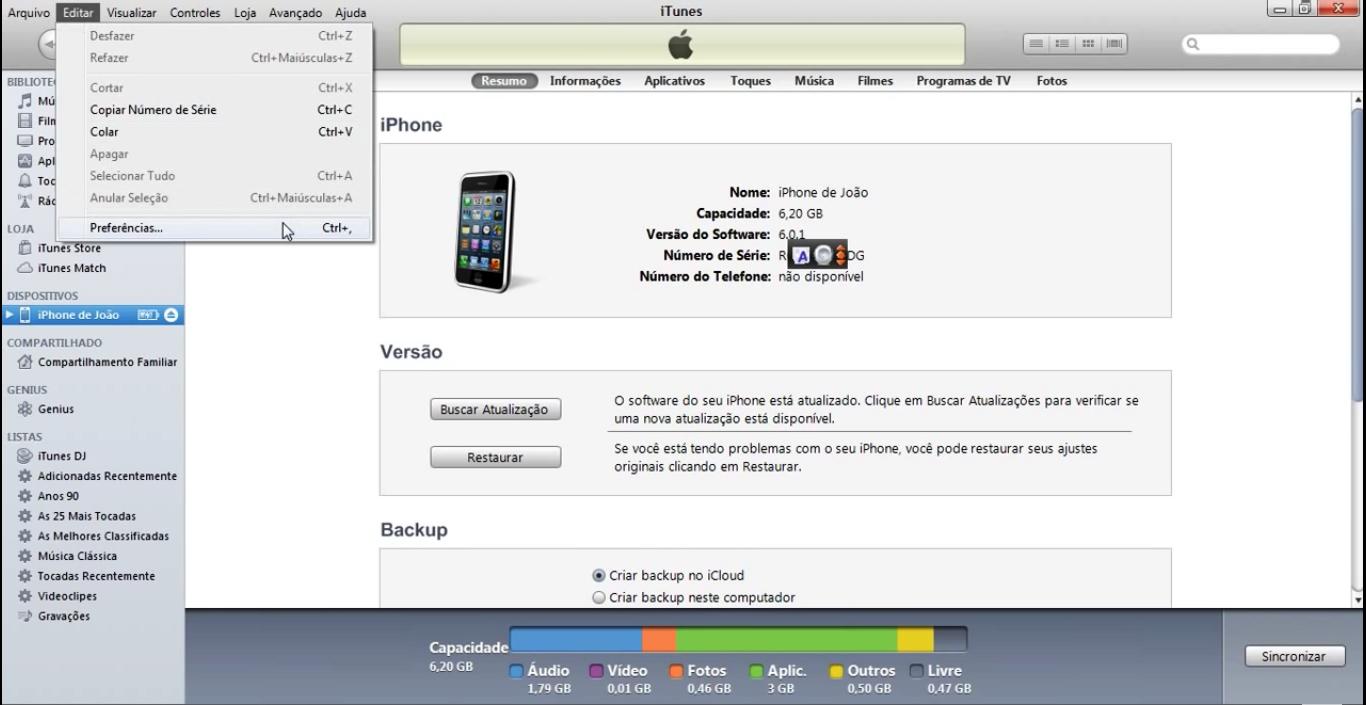Screen dimensions: 1366x705
Task: Eject iPhone de João with eject icon
Action: point(171,315)
